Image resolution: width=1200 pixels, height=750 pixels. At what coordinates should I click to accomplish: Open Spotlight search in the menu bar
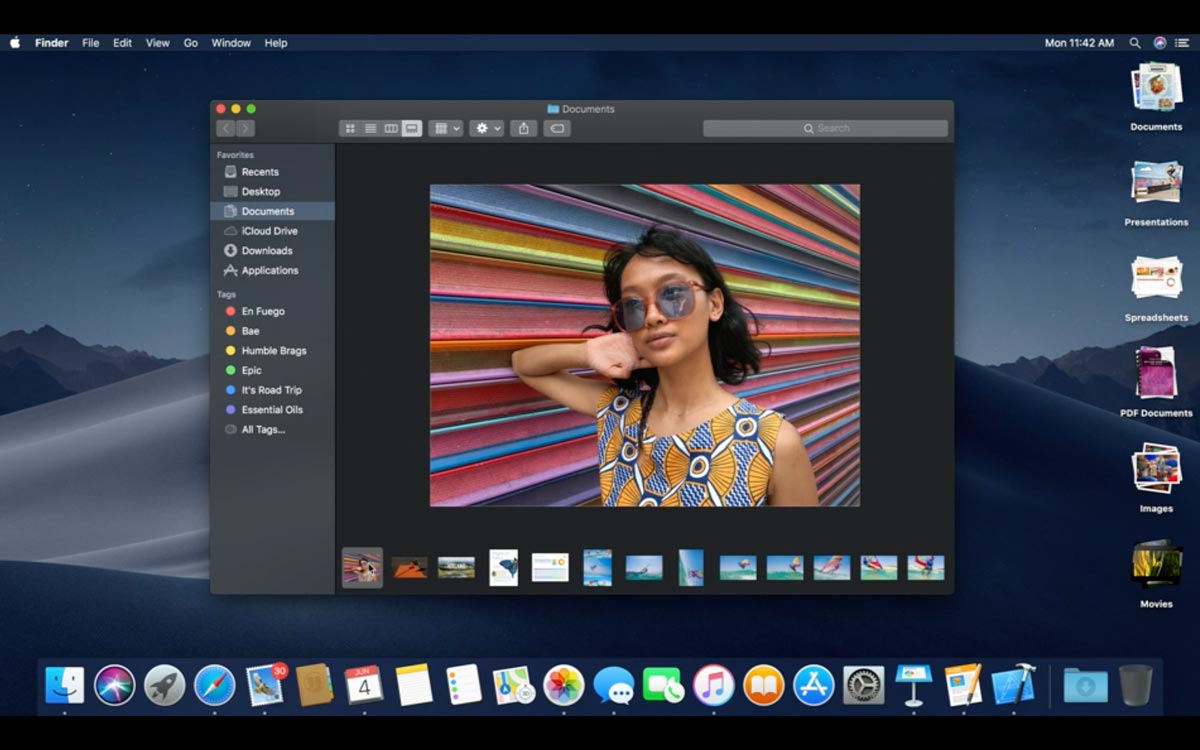1135,43
